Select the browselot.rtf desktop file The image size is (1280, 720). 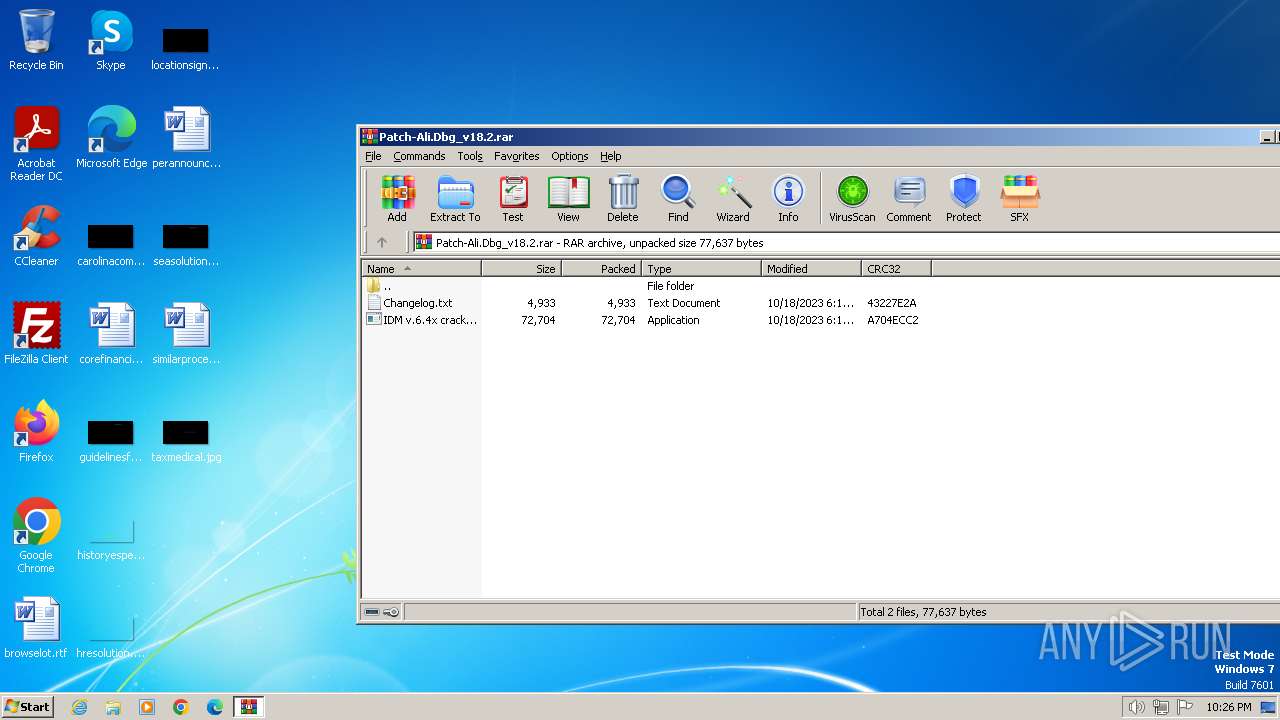[36, 628]
